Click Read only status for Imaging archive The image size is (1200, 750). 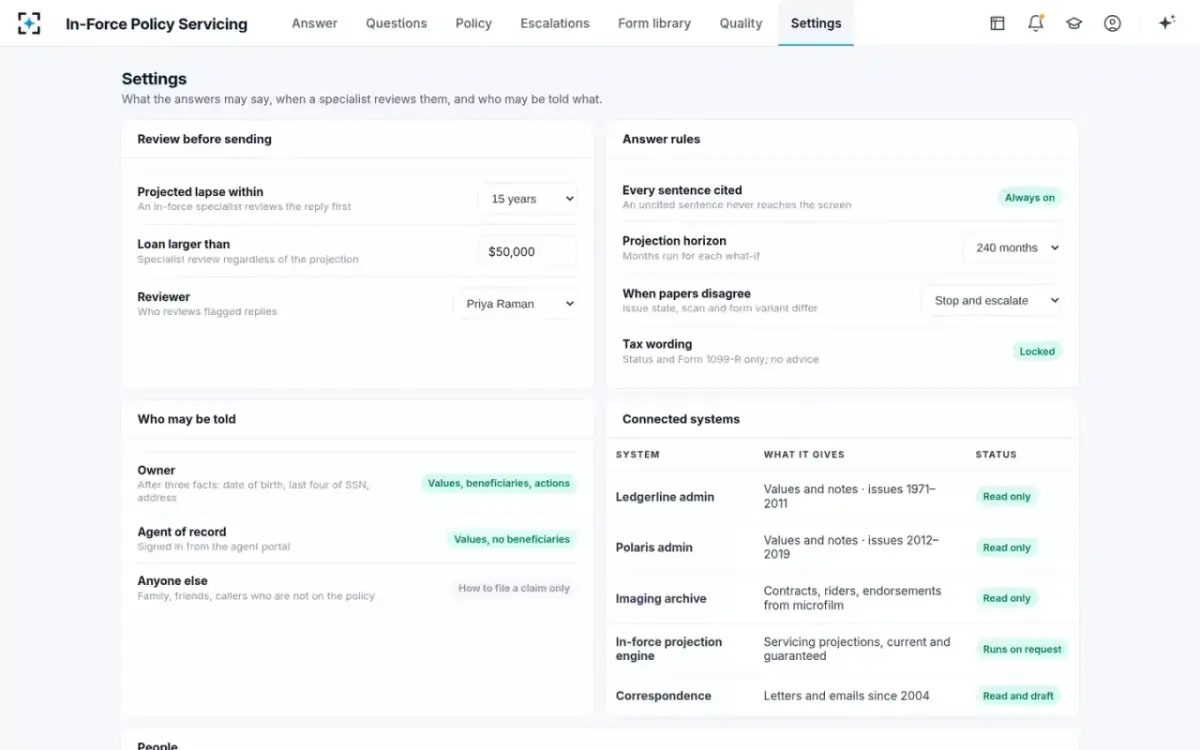pyautogui.click(x=1006, y=598)
